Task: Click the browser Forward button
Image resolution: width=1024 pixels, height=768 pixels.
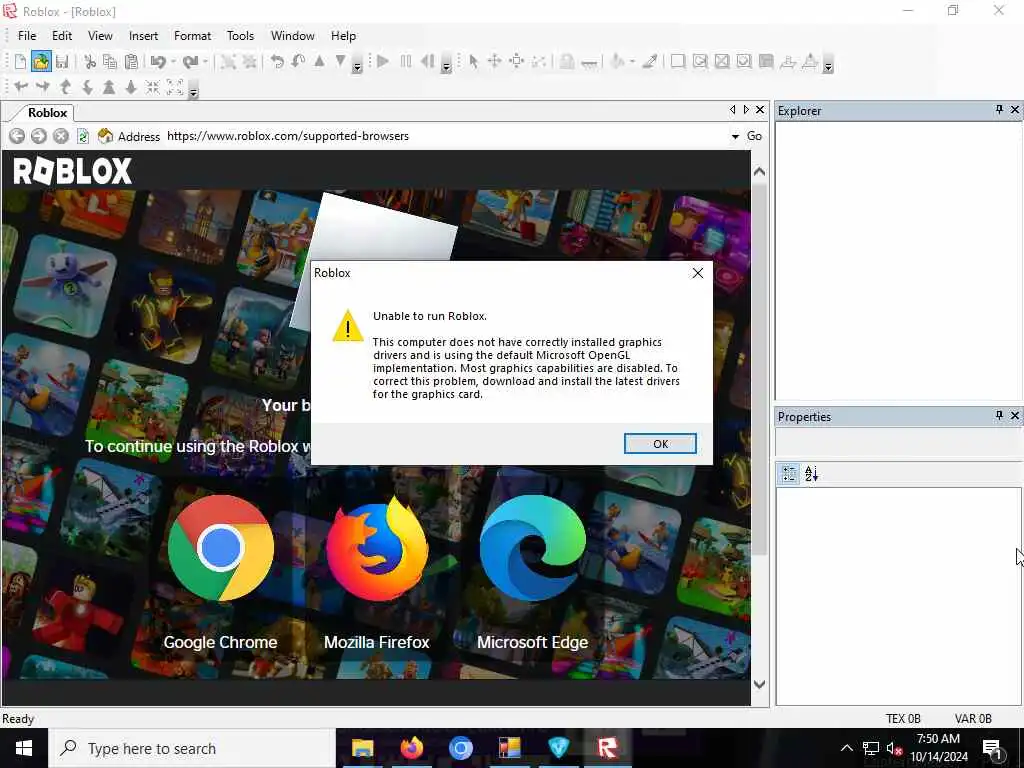Action: coord(39,136)
